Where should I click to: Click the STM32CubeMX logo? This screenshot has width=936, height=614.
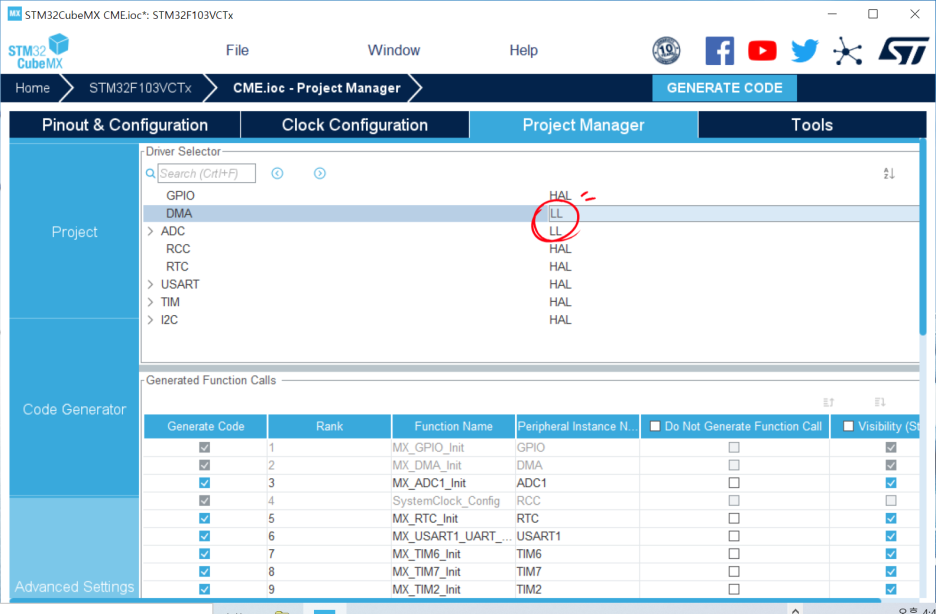click(x=39, y=51)
